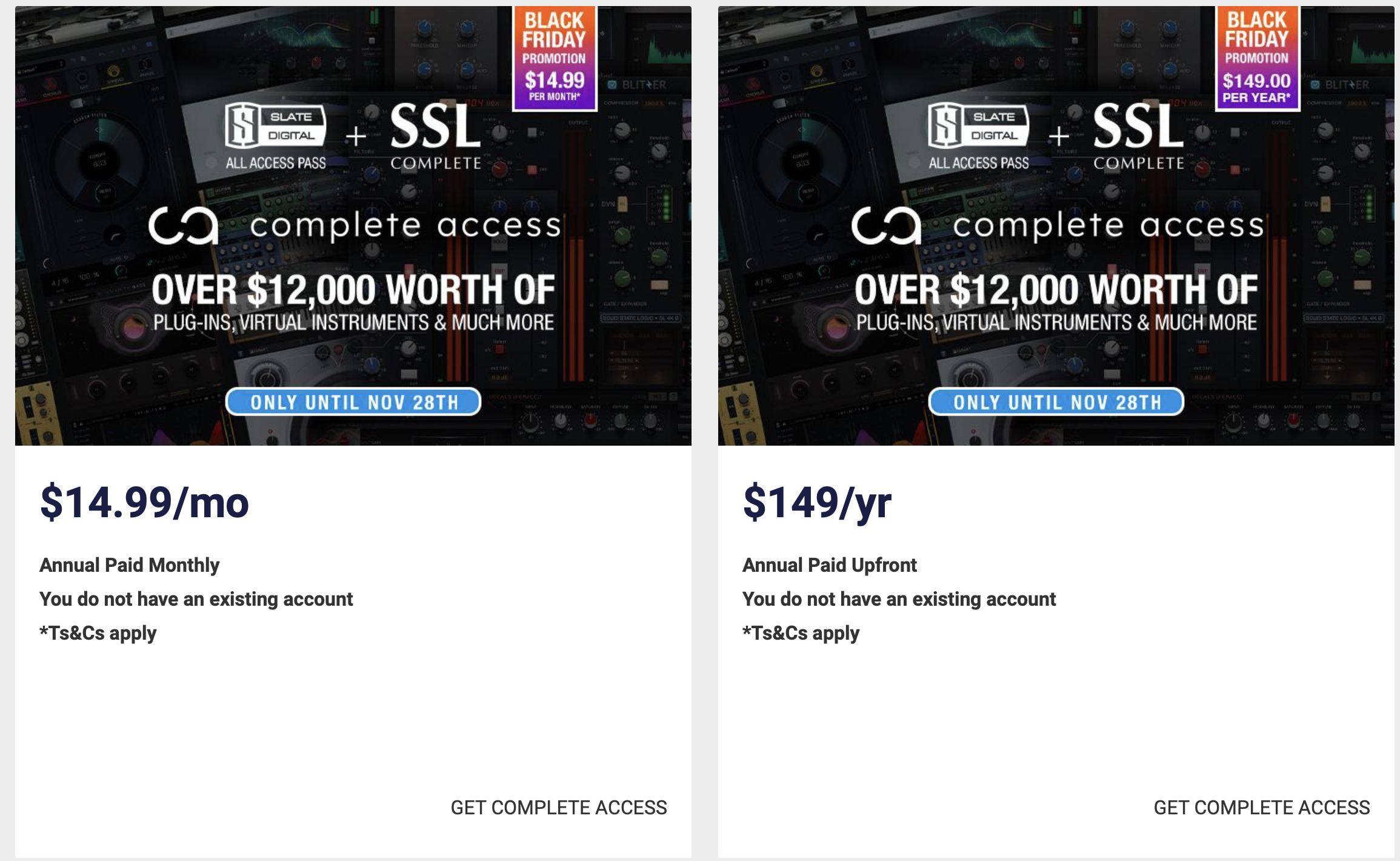Click SSL Complete logo on monthly banner
The width and height of the screenshot is (1400, 861).
[436, 136]
